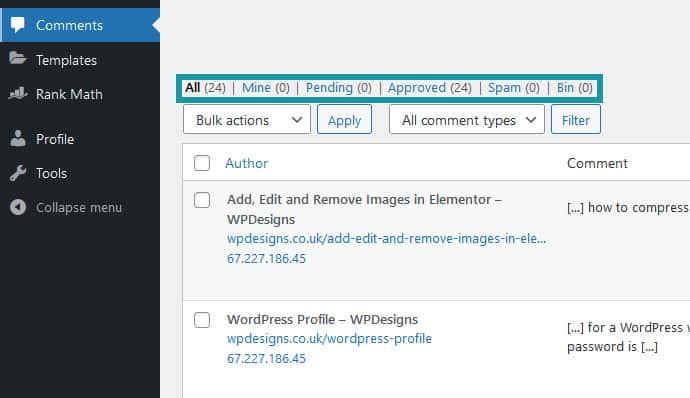Sort comments by Author column header

[x=246, y=163]
